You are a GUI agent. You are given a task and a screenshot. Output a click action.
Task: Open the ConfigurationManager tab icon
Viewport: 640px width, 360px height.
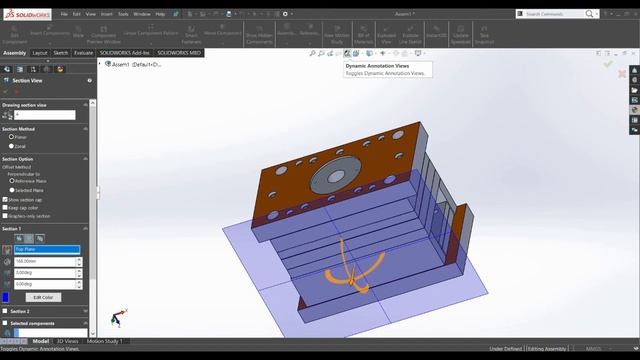(x=33, y=69)
